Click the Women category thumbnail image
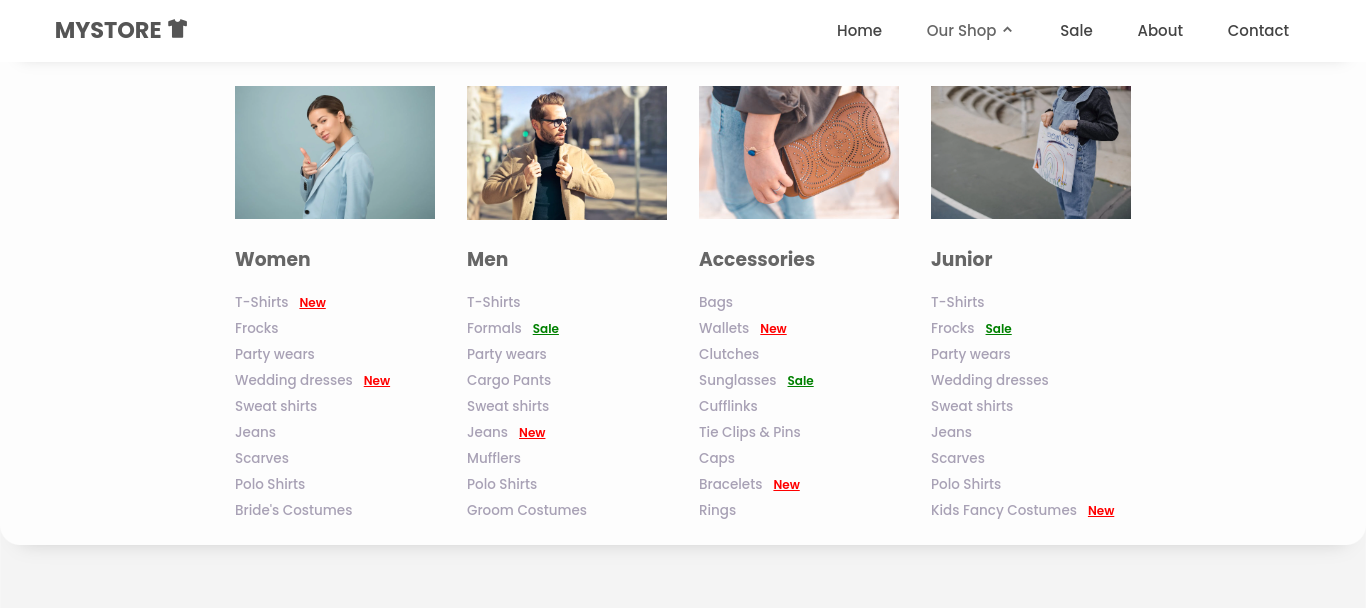This screenshot has height=608, width=1366. click(335, 152)
